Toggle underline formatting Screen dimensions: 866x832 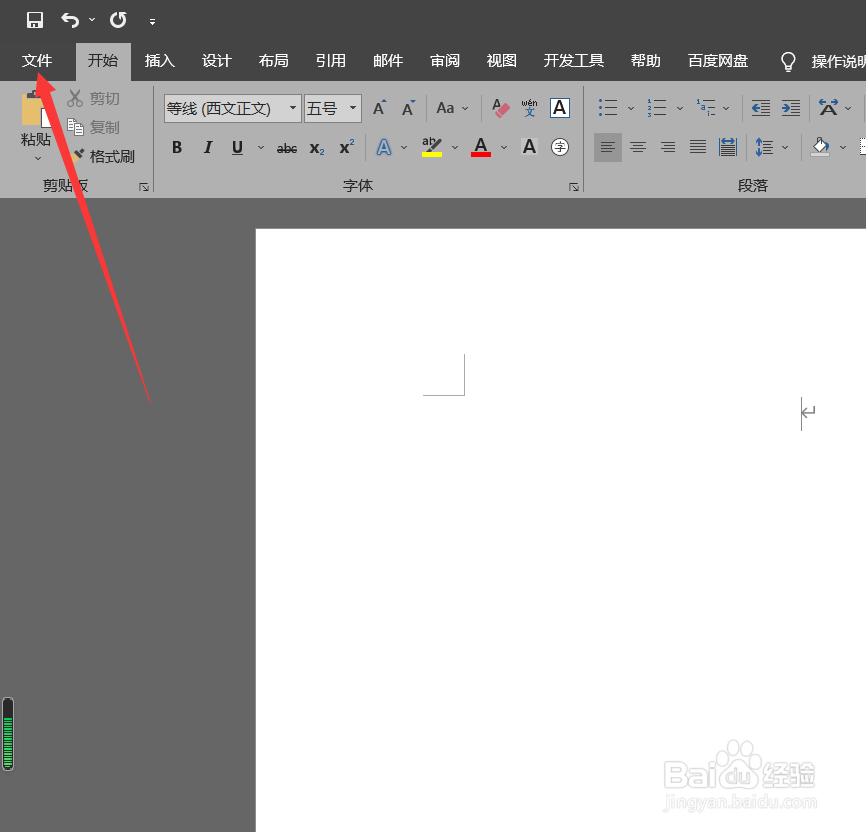click(x=237, y=148)
